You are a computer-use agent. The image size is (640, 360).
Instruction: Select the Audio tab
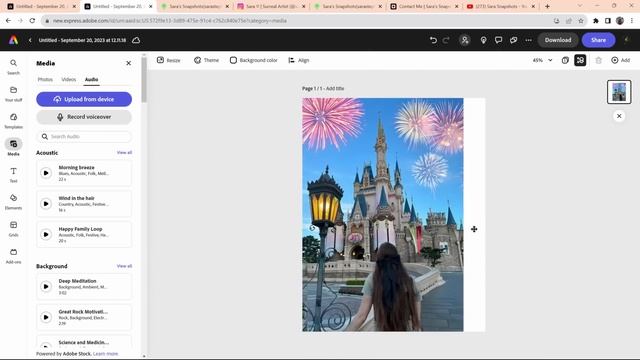point(91,80)
